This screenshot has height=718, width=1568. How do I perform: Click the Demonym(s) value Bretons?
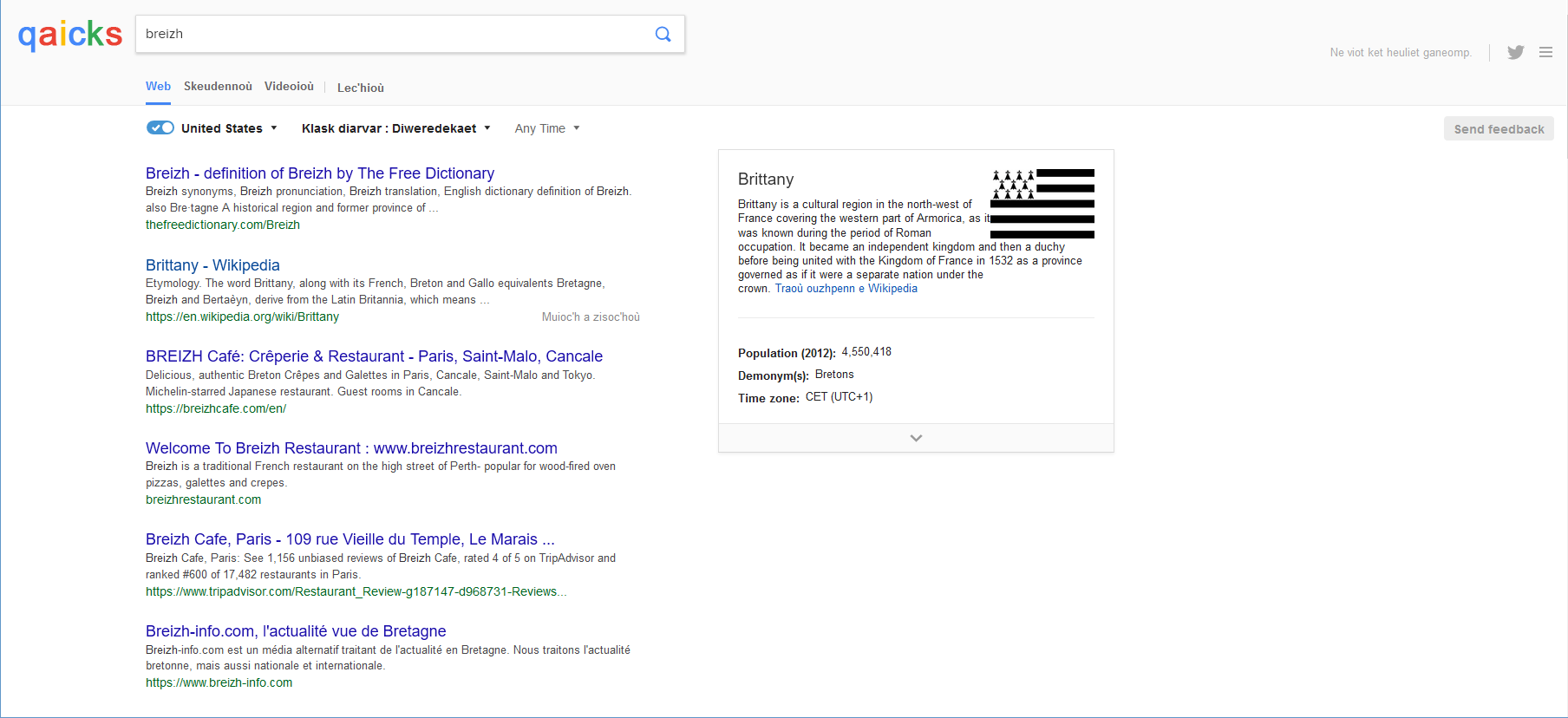(834, 375)
